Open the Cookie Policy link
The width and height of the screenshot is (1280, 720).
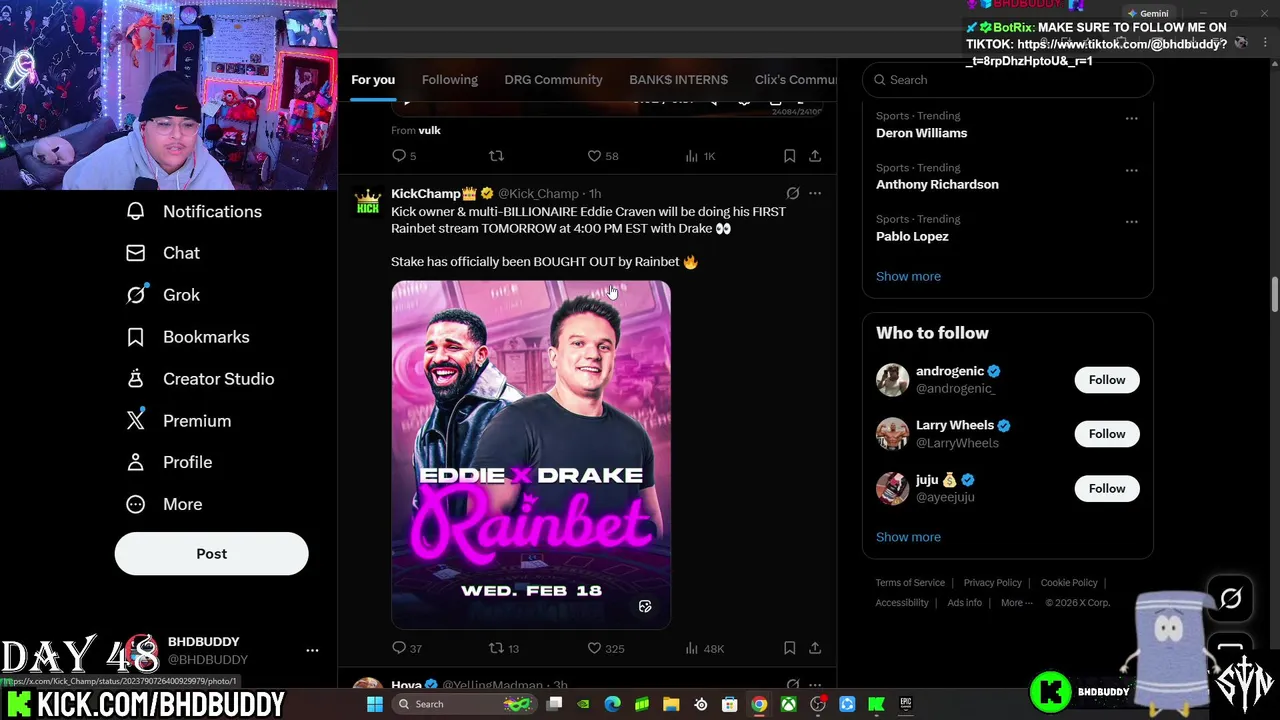pos(1068,583)
